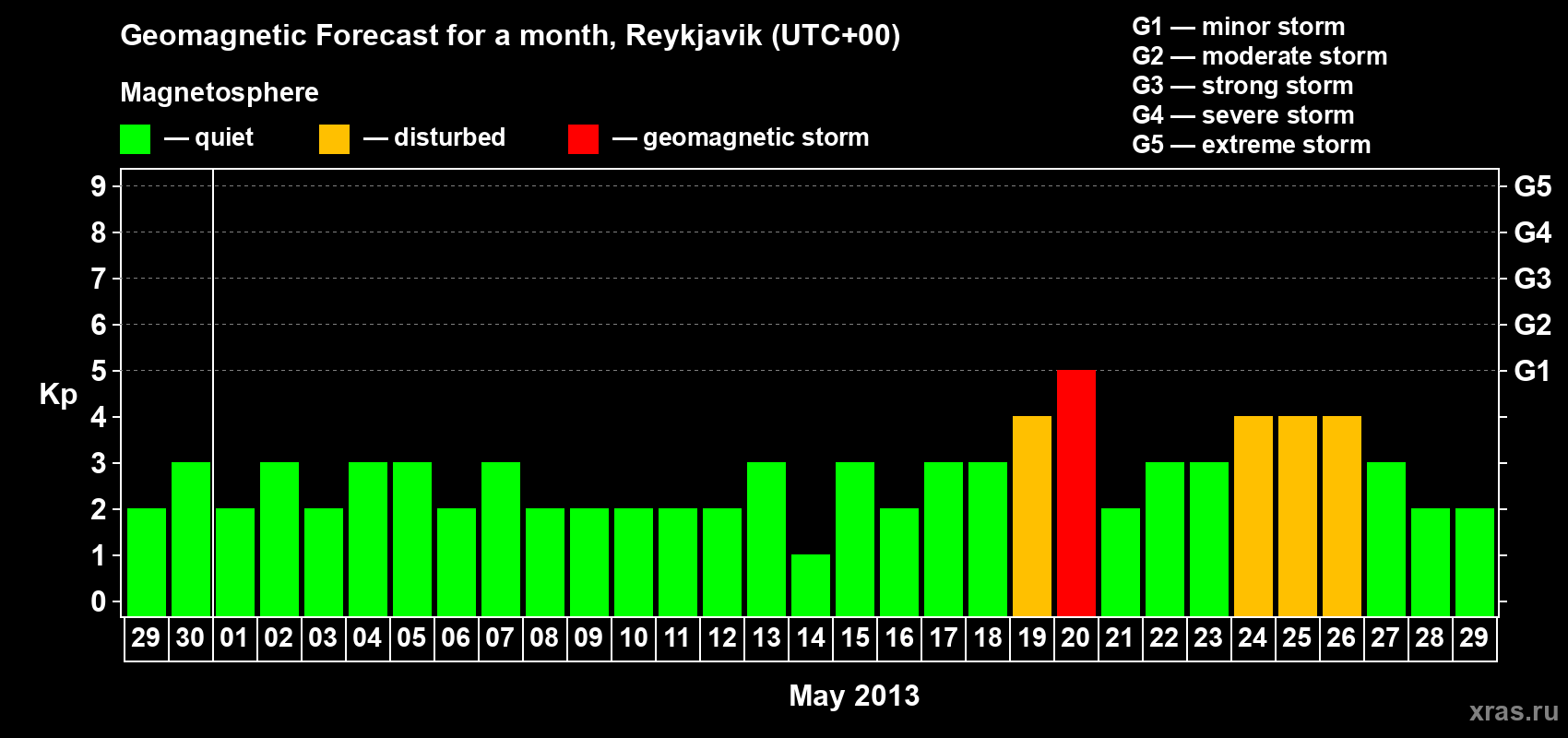The height and width of the screenshot is (738, 1568).
Task: Click date label 17 on the axis
Action: point(943,638)
